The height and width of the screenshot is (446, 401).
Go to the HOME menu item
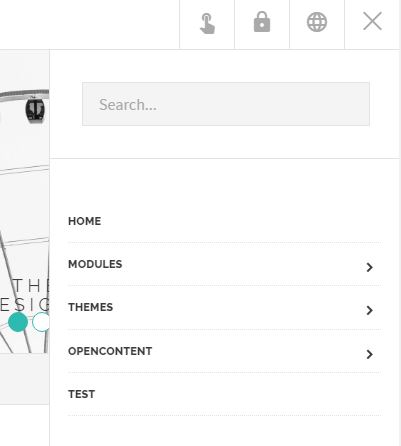(x=84, y=221)
